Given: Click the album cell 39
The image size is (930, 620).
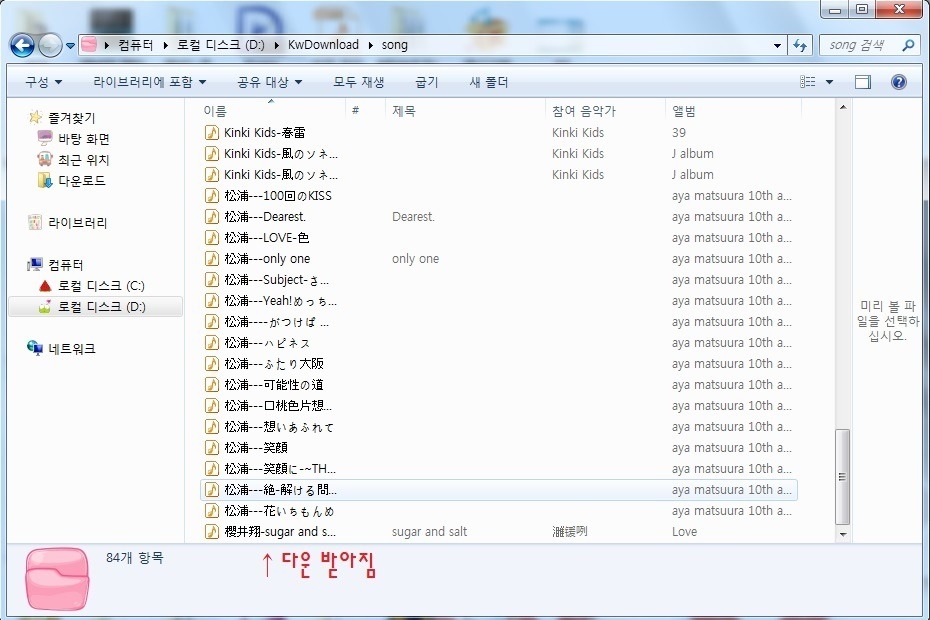Looking at the screenshot, I should 679,132.
